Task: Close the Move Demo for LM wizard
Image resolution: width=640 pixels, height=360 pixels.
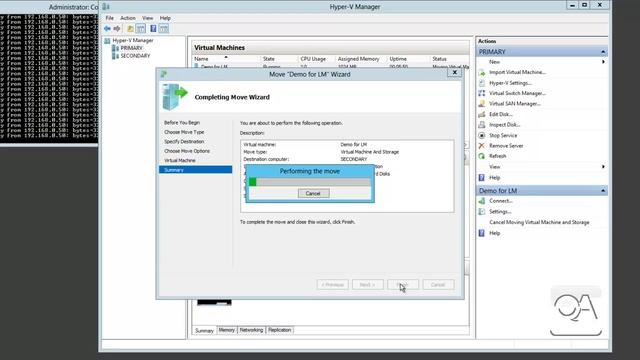Action: click(x=455, y=73)
